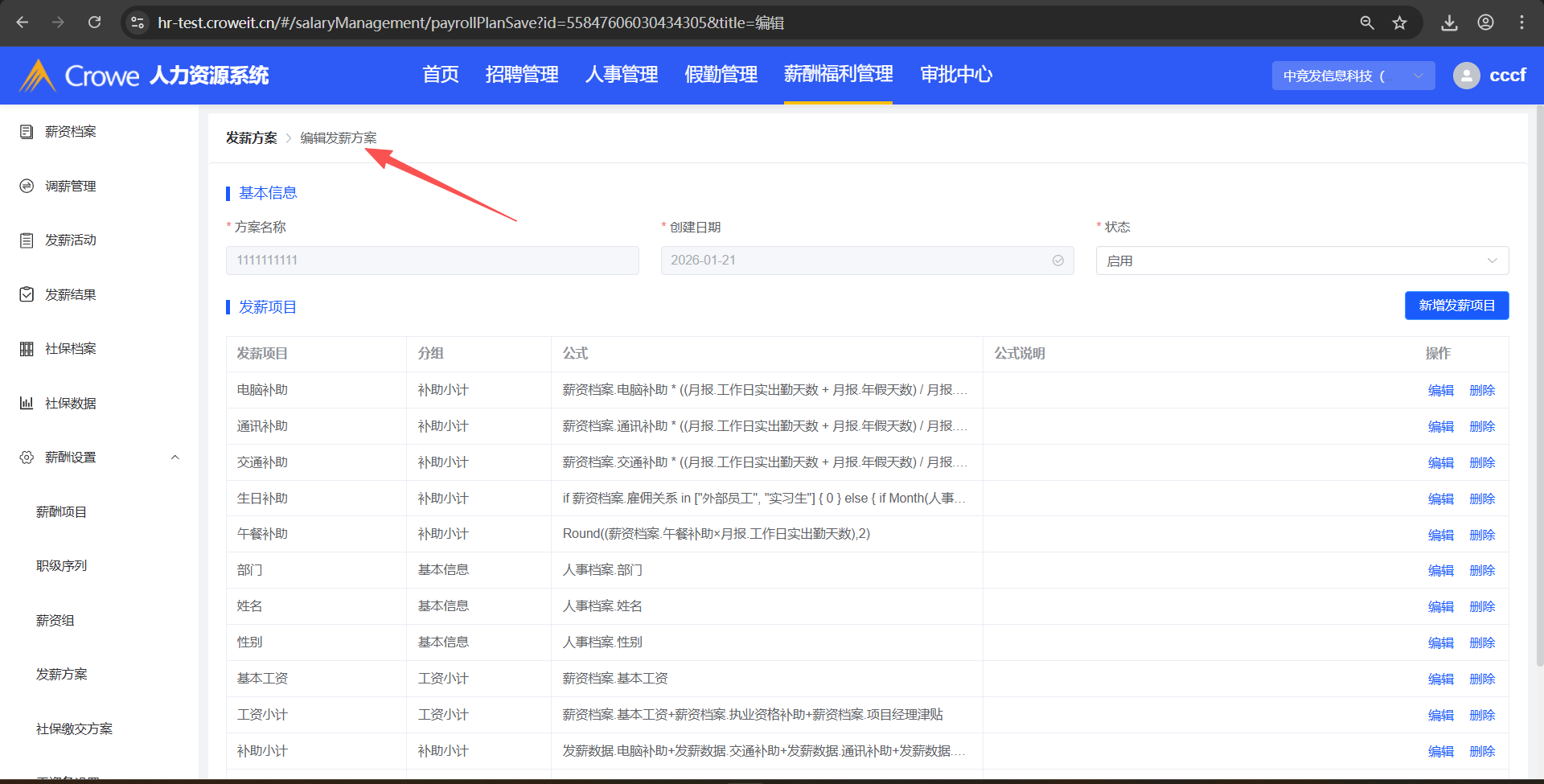
Task: Click the 调薪管理 sidebar icon
Action: pos(27,186)
